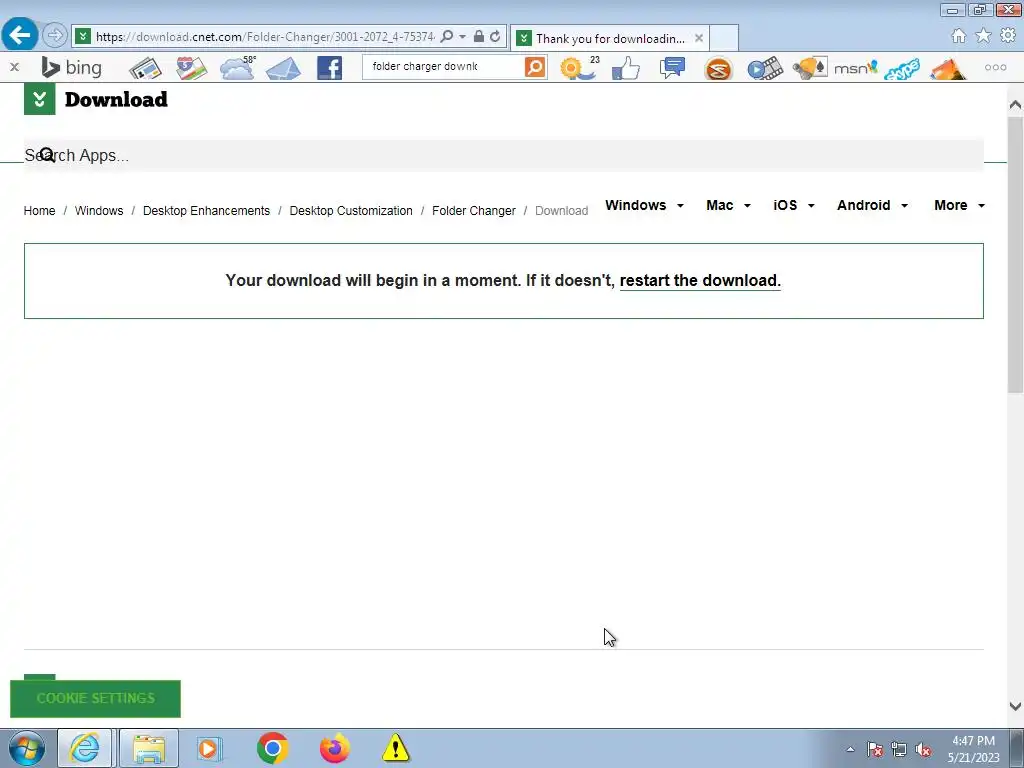Open the browser Tools gear icon
This screenshot has height=768, width=1024.
[1008, 36]
